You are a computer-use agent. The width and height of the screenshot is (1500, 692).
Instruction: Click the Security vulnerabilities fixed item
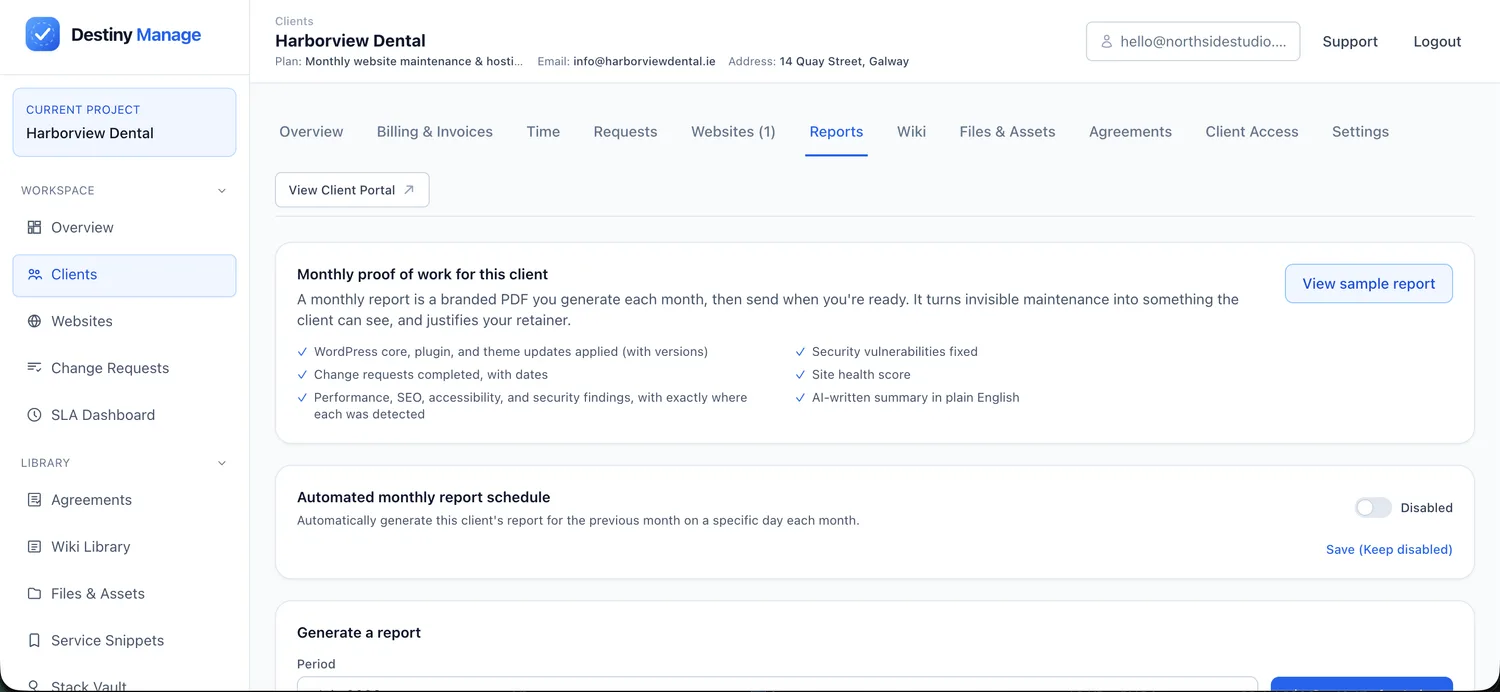coord(894,352)
